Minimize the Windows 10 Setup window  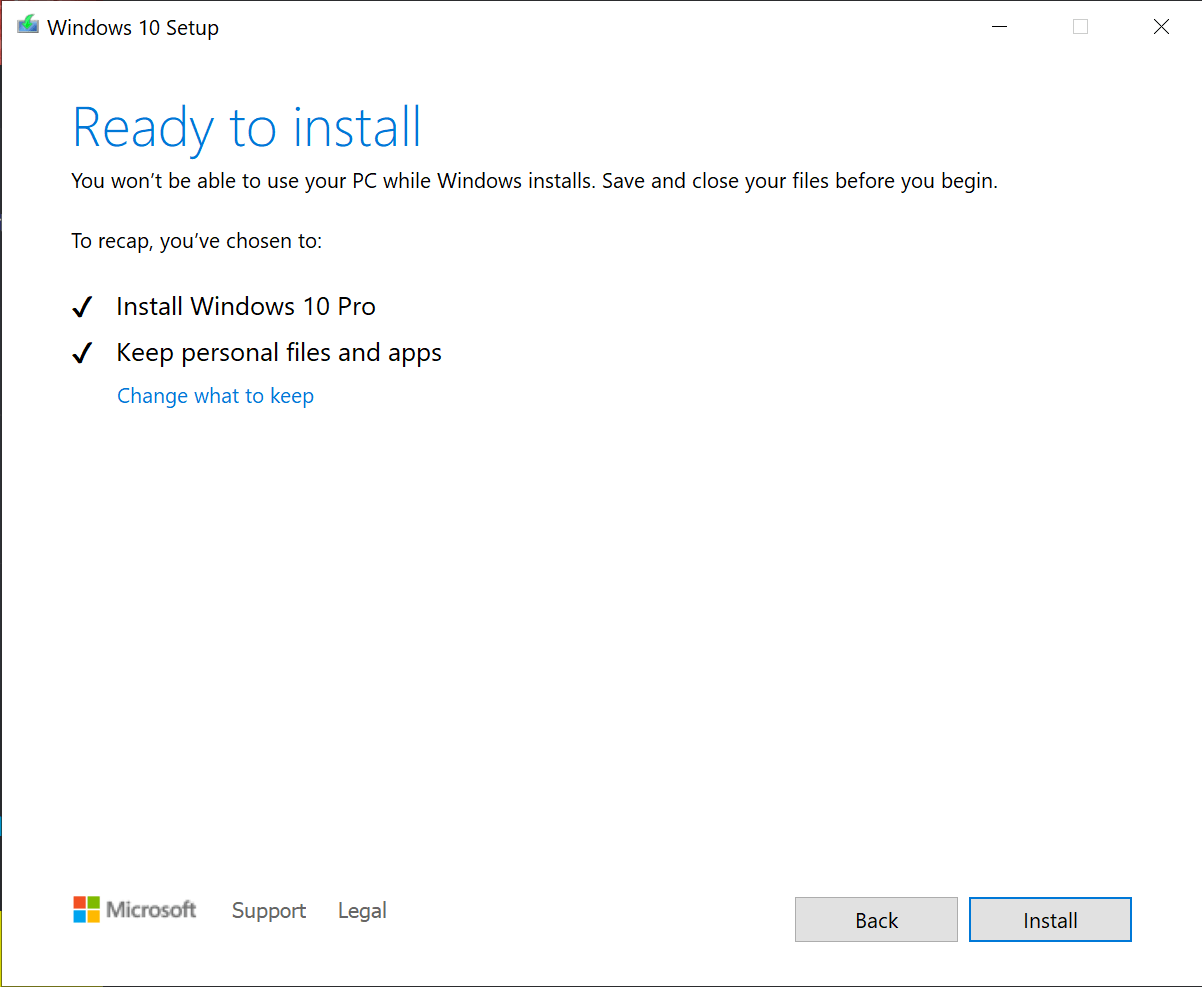click(999, 27)
